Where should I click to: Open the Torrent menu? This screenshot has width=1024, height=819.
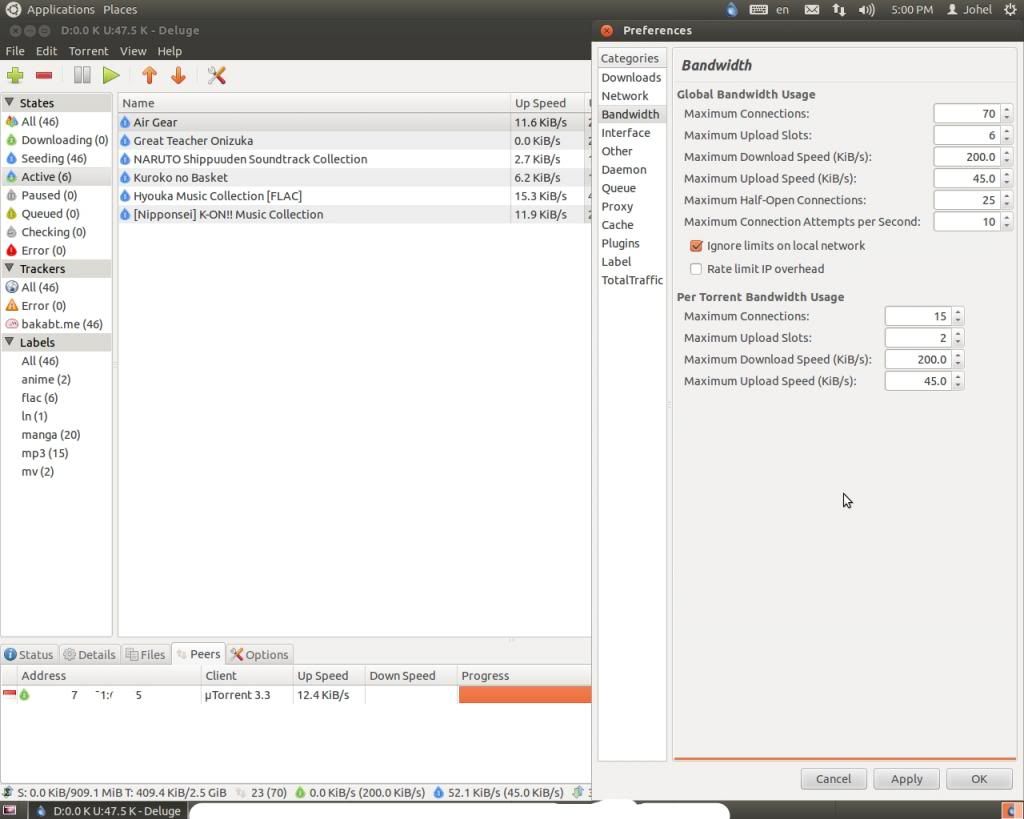[88, 51]
